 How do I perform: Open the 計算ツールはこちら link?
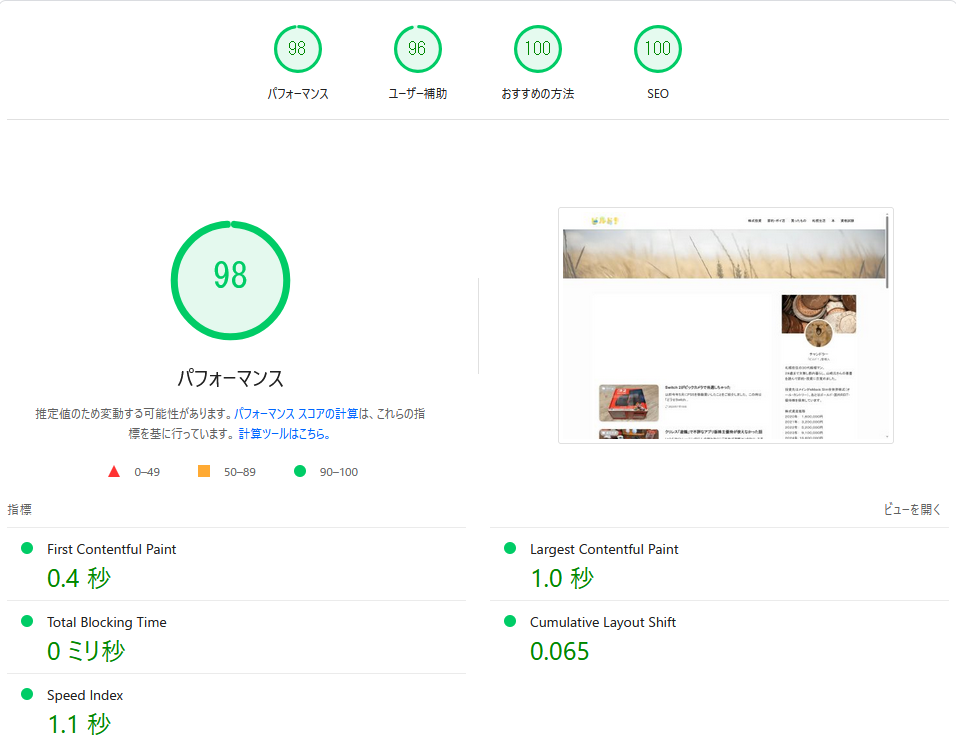click(x=284, y=434)
